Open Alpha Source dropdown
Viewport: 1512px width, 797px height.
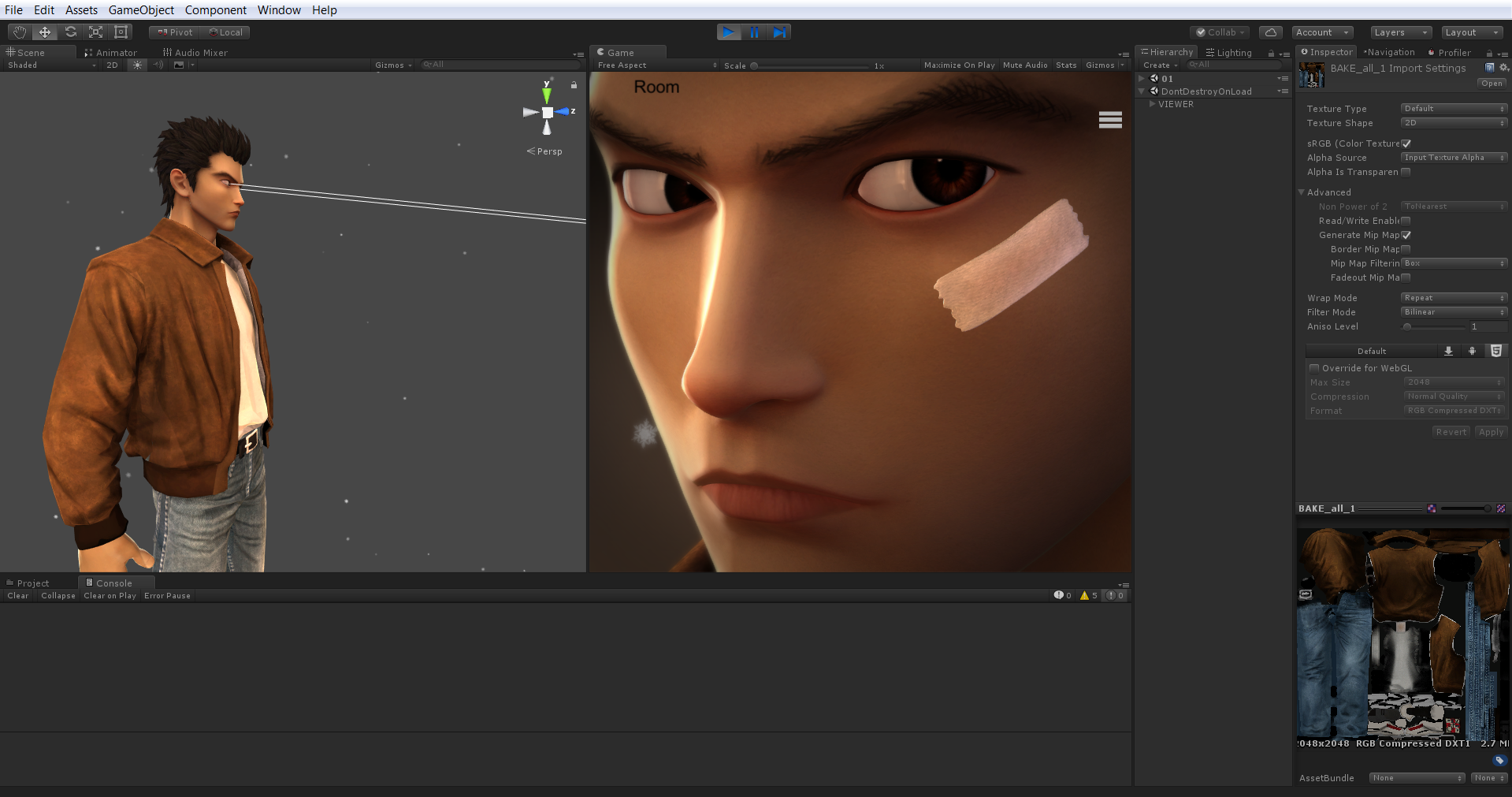(1454, 158)
